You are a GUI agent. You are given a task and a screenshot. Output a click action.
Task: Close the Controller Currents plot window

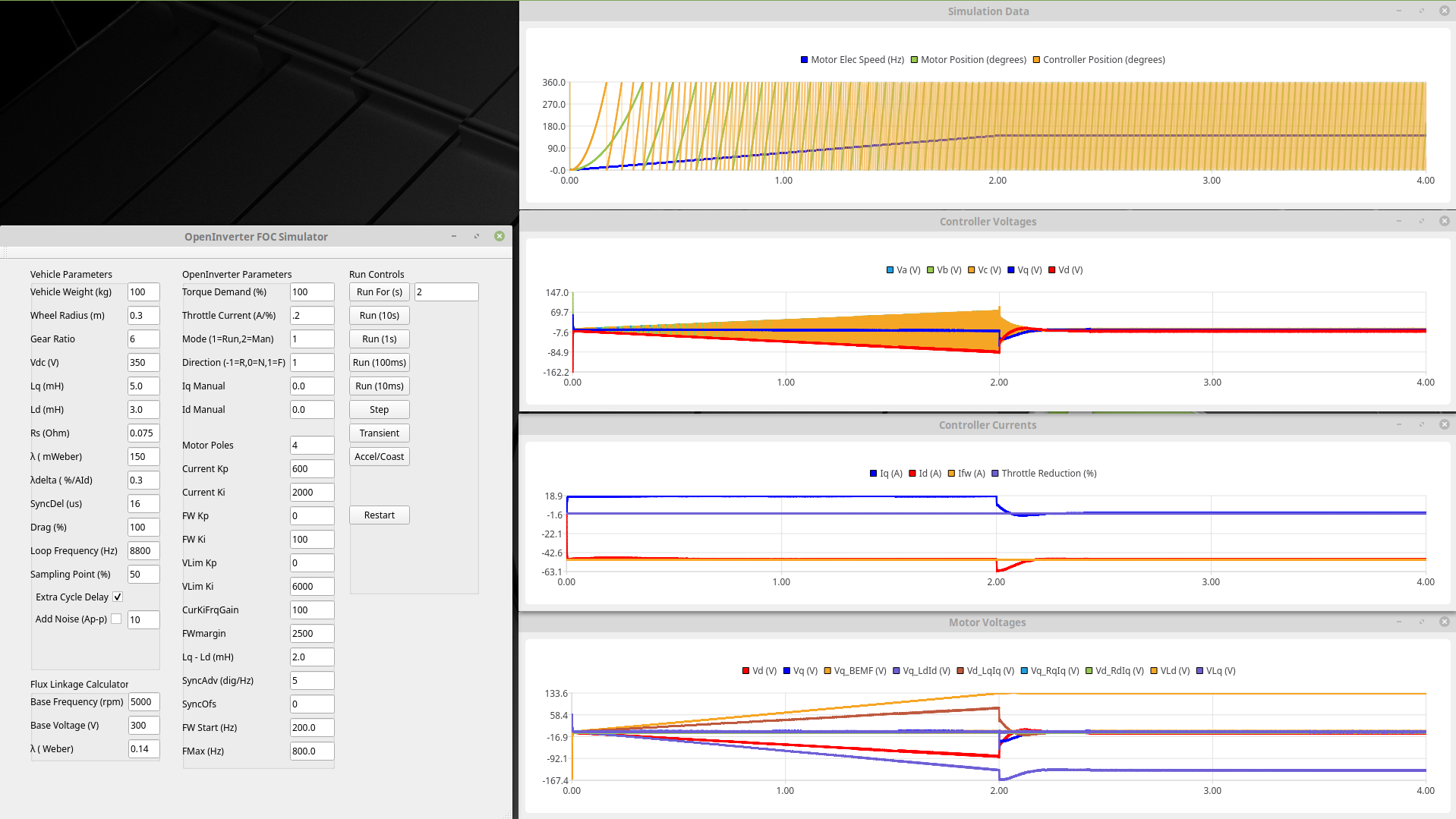click(x=1444, y=424)
